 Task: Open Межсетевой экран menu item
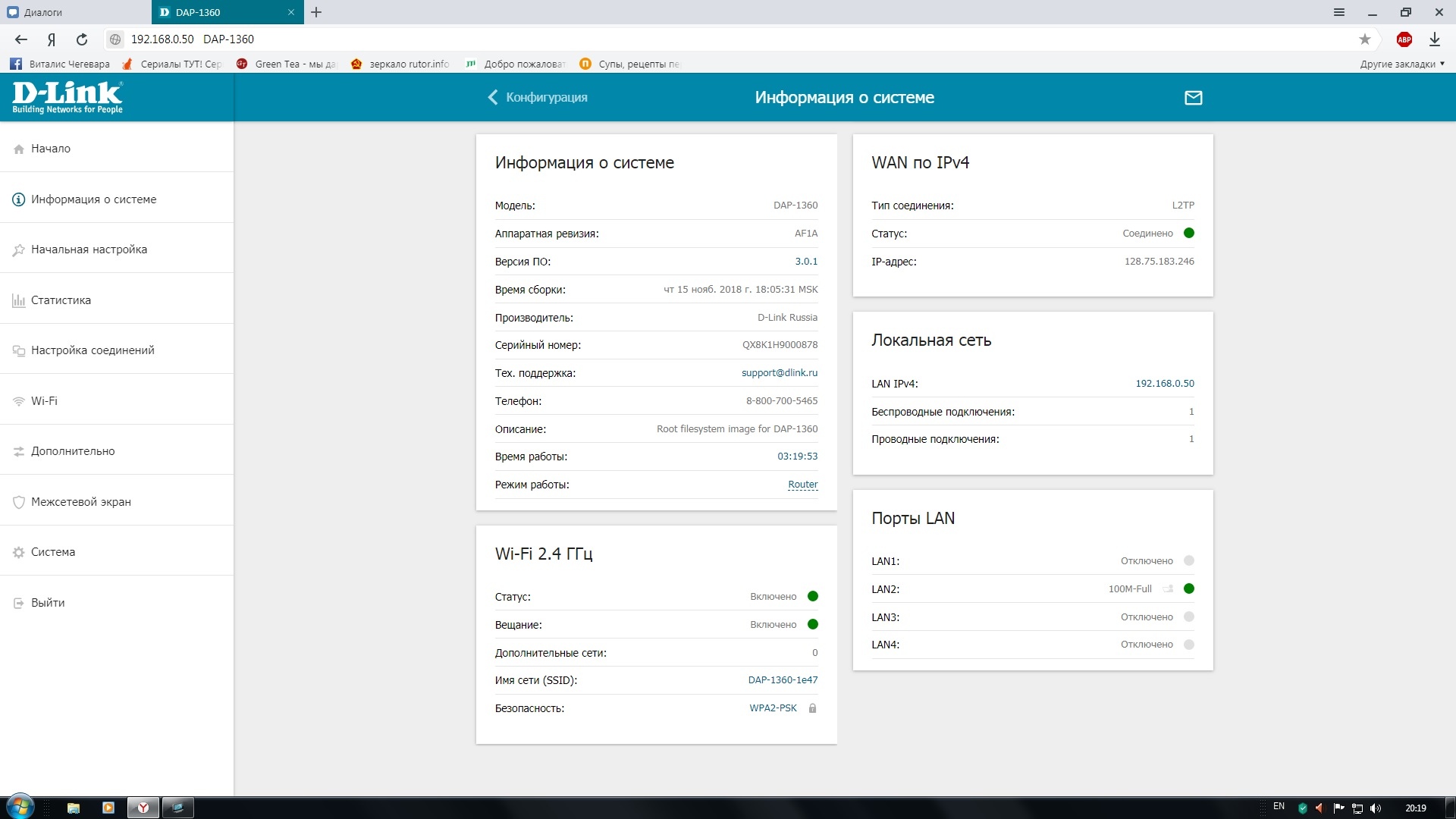coord(80,501)
